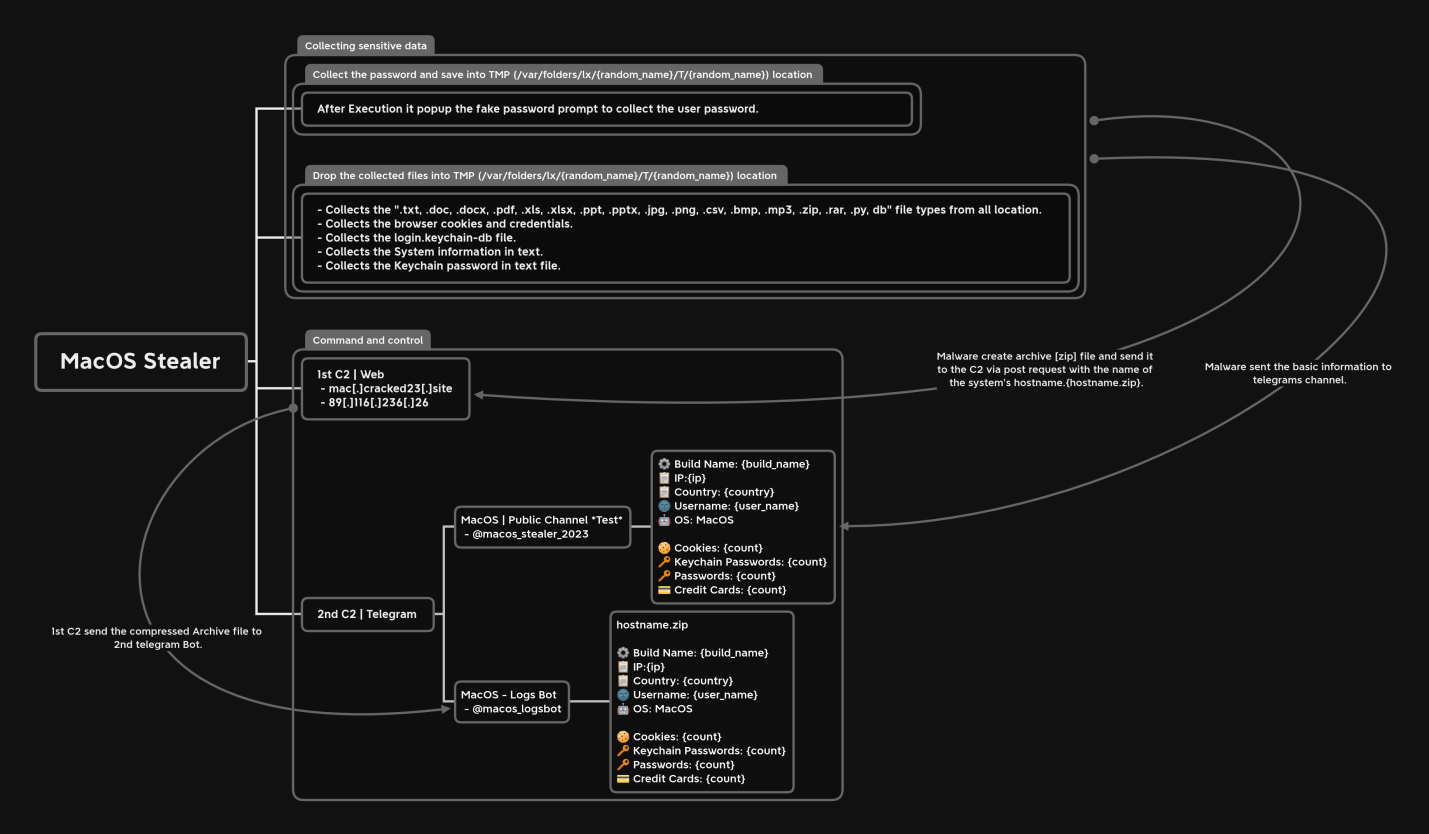Select the 'Drop the collected files into TMP' label
Viewport: 1429px width, 834px height.
coord(546,175)
